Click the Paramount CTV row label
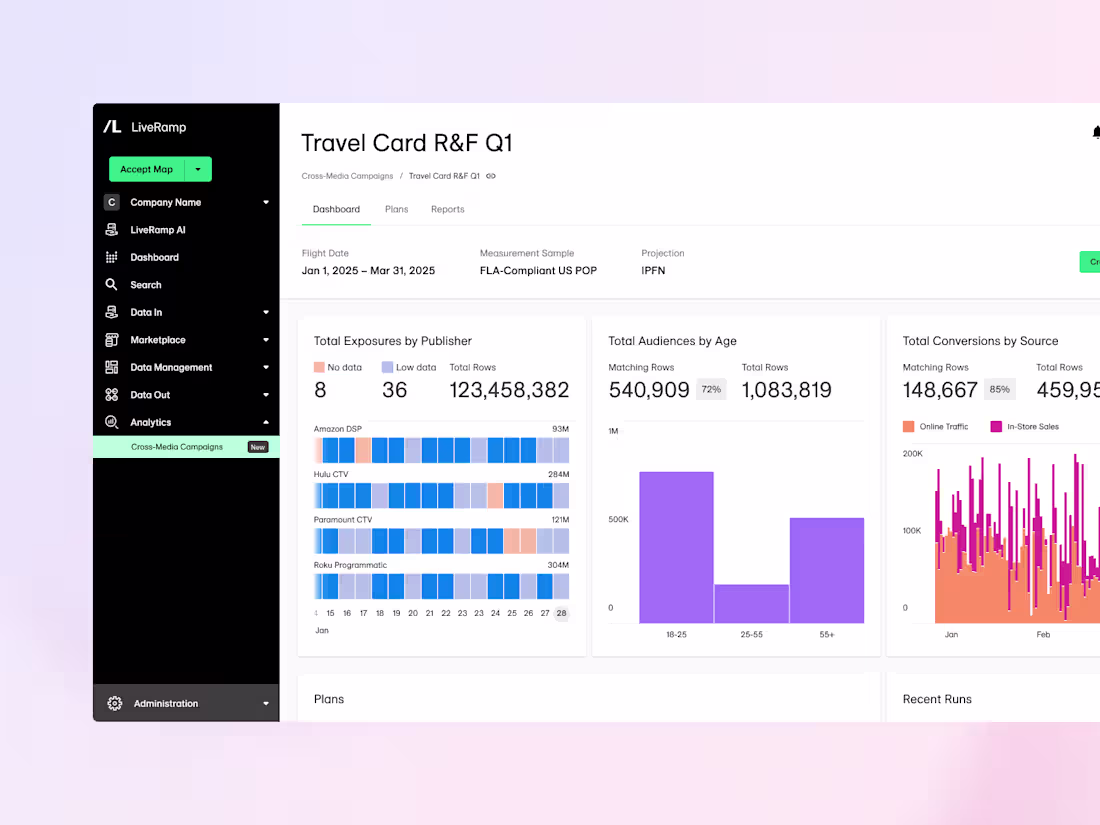The width and height of the screenshot is (1100, 825). pyautogui.click(x=342, y=520)
